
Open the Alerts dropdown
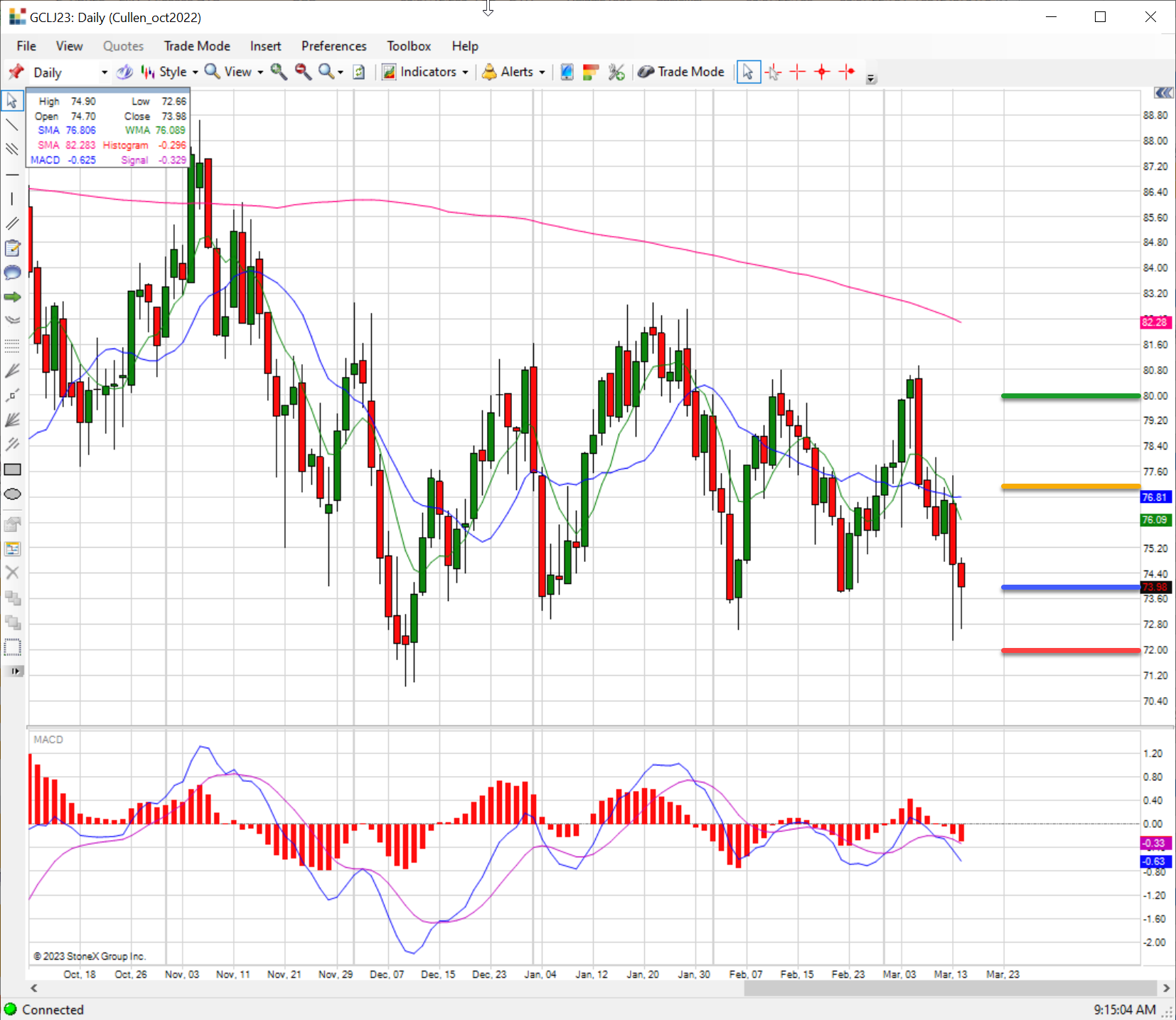click(x=513, y=72)
